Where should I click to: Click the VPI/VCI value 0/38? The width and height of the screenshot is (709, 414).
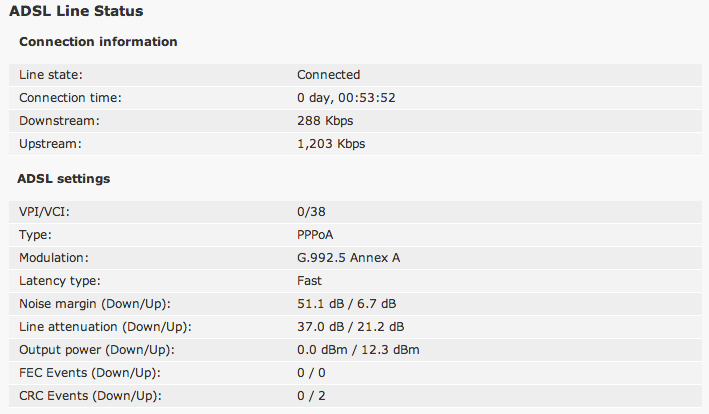[311, 212]
